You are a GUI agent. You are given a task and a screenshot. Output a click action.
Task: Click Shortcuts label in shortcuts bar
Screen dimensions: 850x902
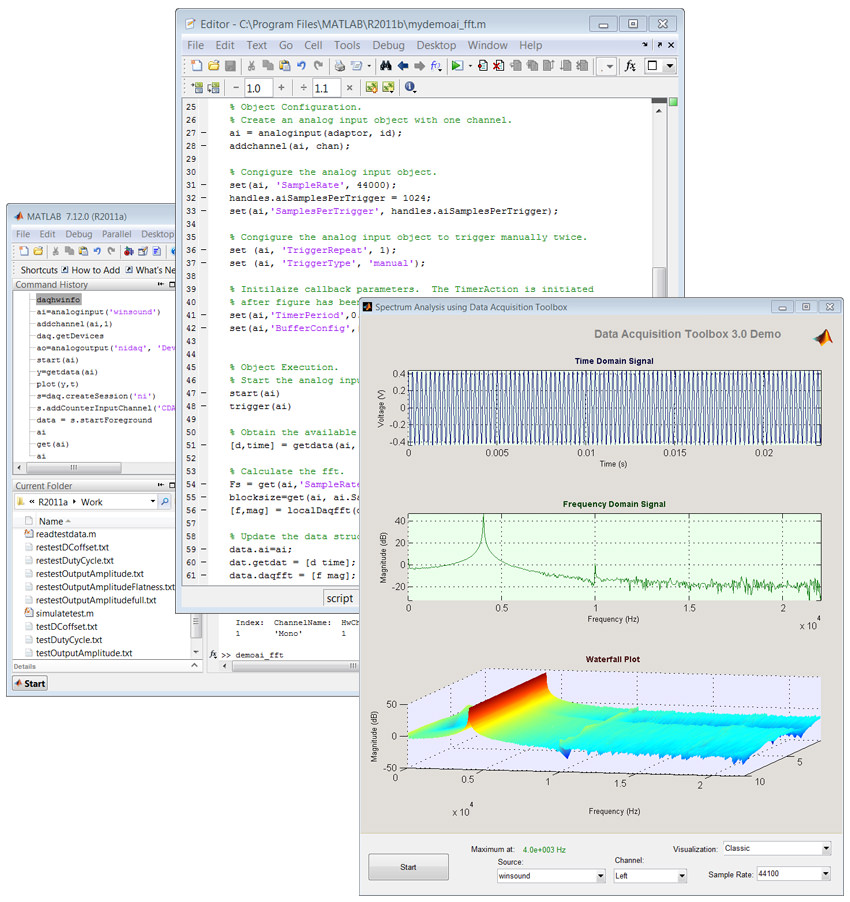[39, 270]
